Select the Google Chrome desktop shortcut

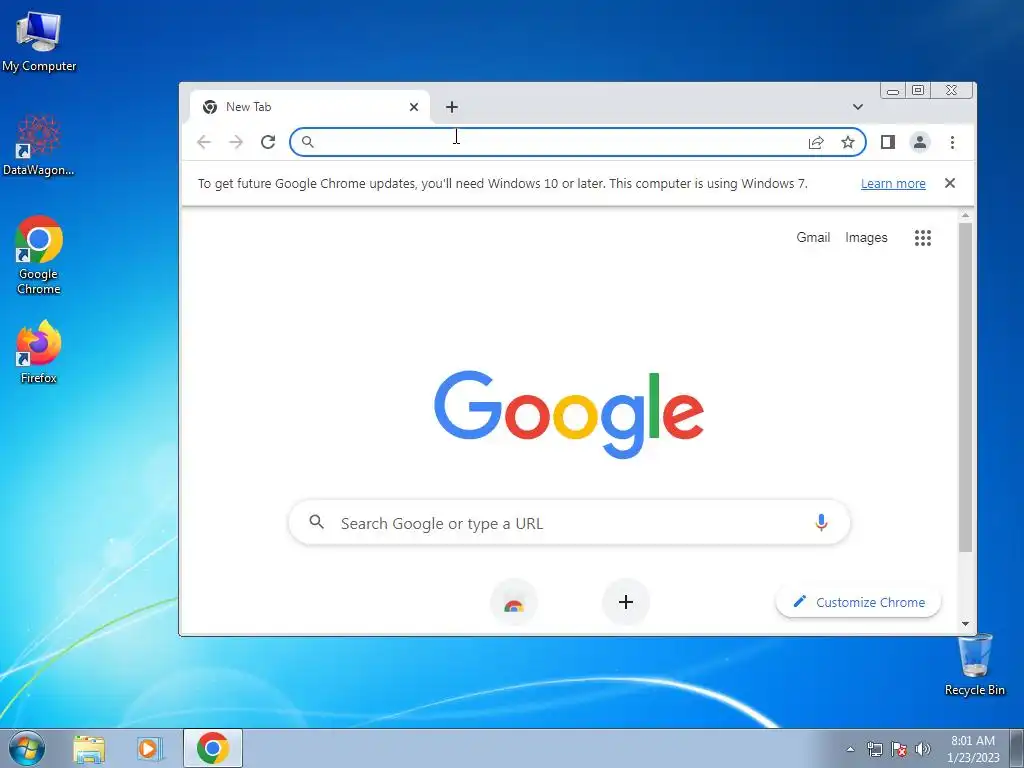(x=39, y=255)
